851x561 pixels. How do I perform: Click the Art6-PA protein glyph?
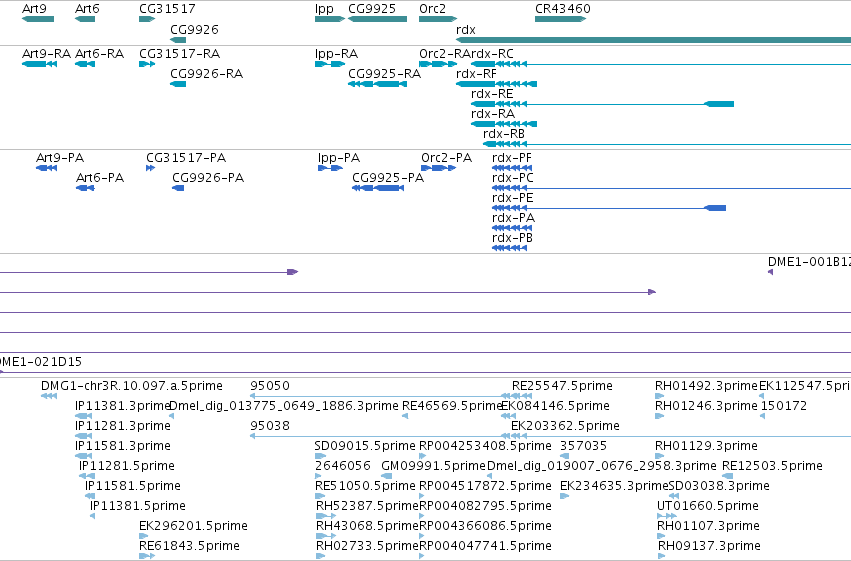(x=85, y=188)
